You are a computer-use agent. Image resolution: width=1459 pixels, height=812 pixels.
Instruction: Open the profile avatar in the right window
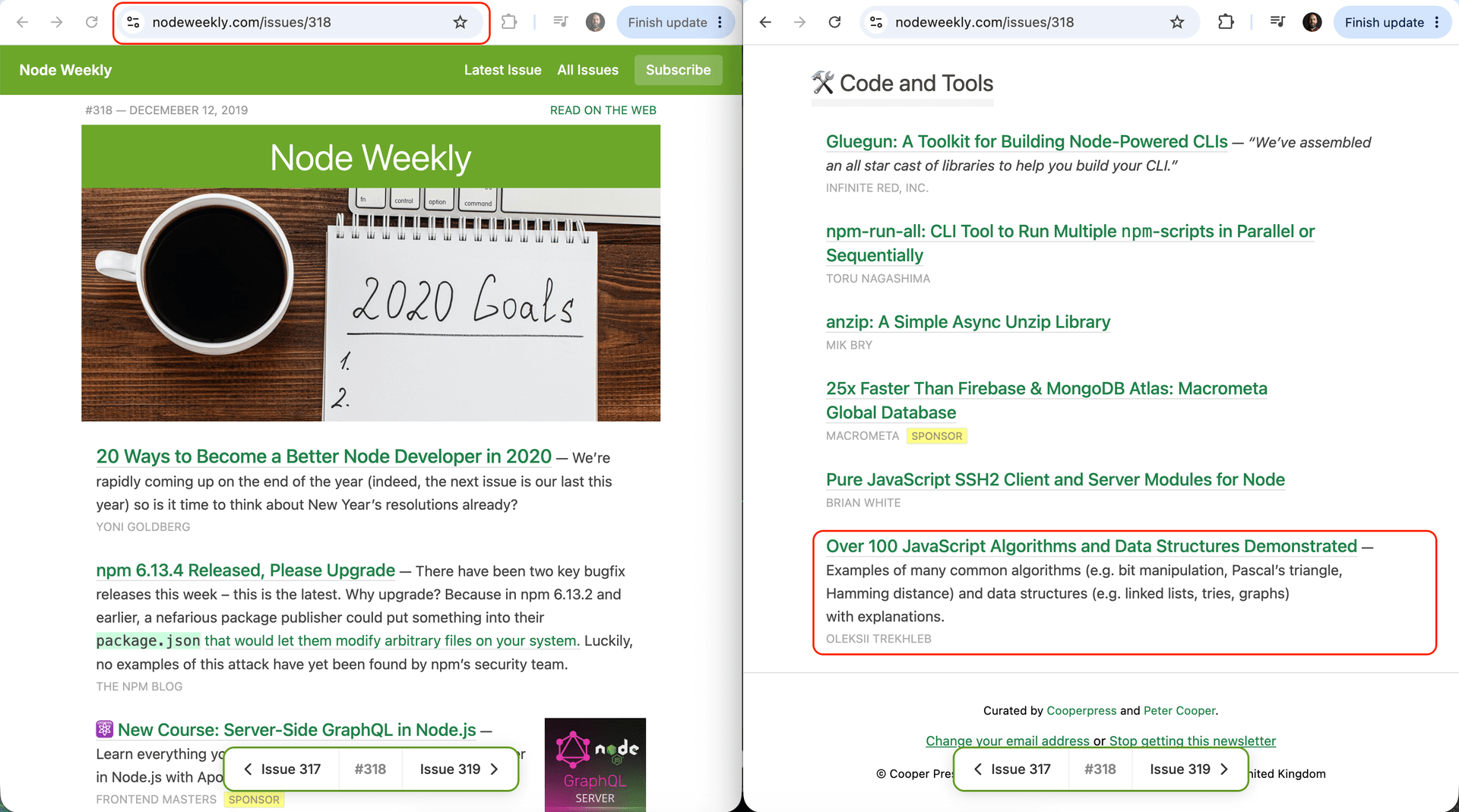[x=1312, y=22]
